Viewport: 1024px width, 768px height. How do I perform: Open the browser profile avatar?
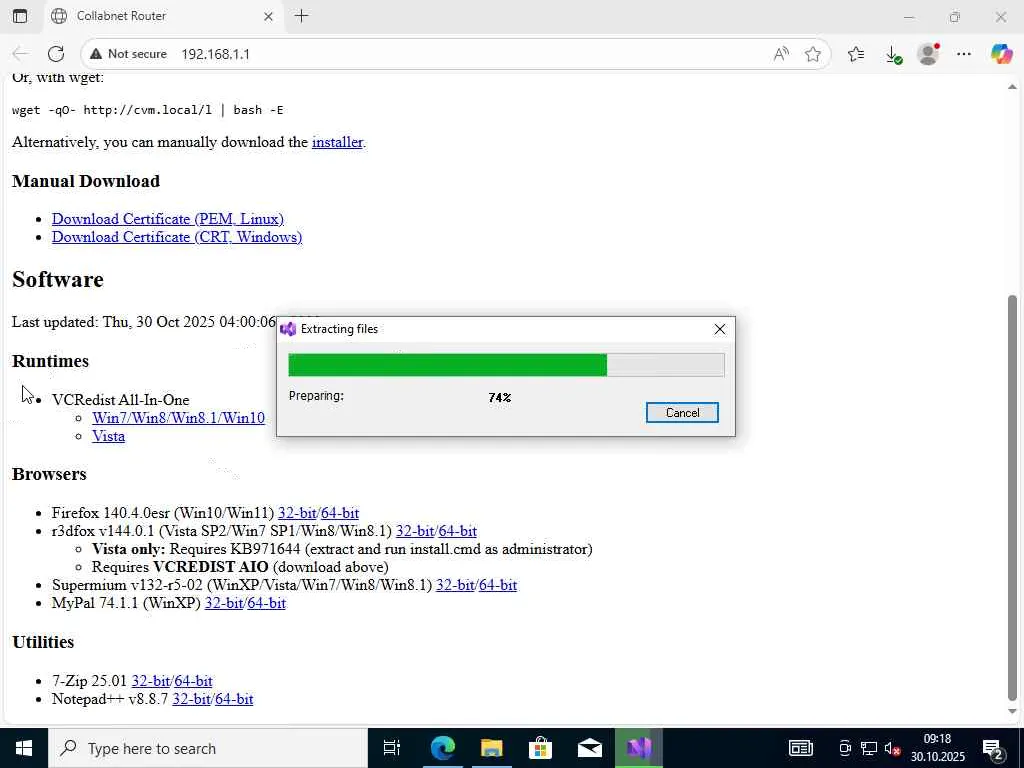[928, 54]
